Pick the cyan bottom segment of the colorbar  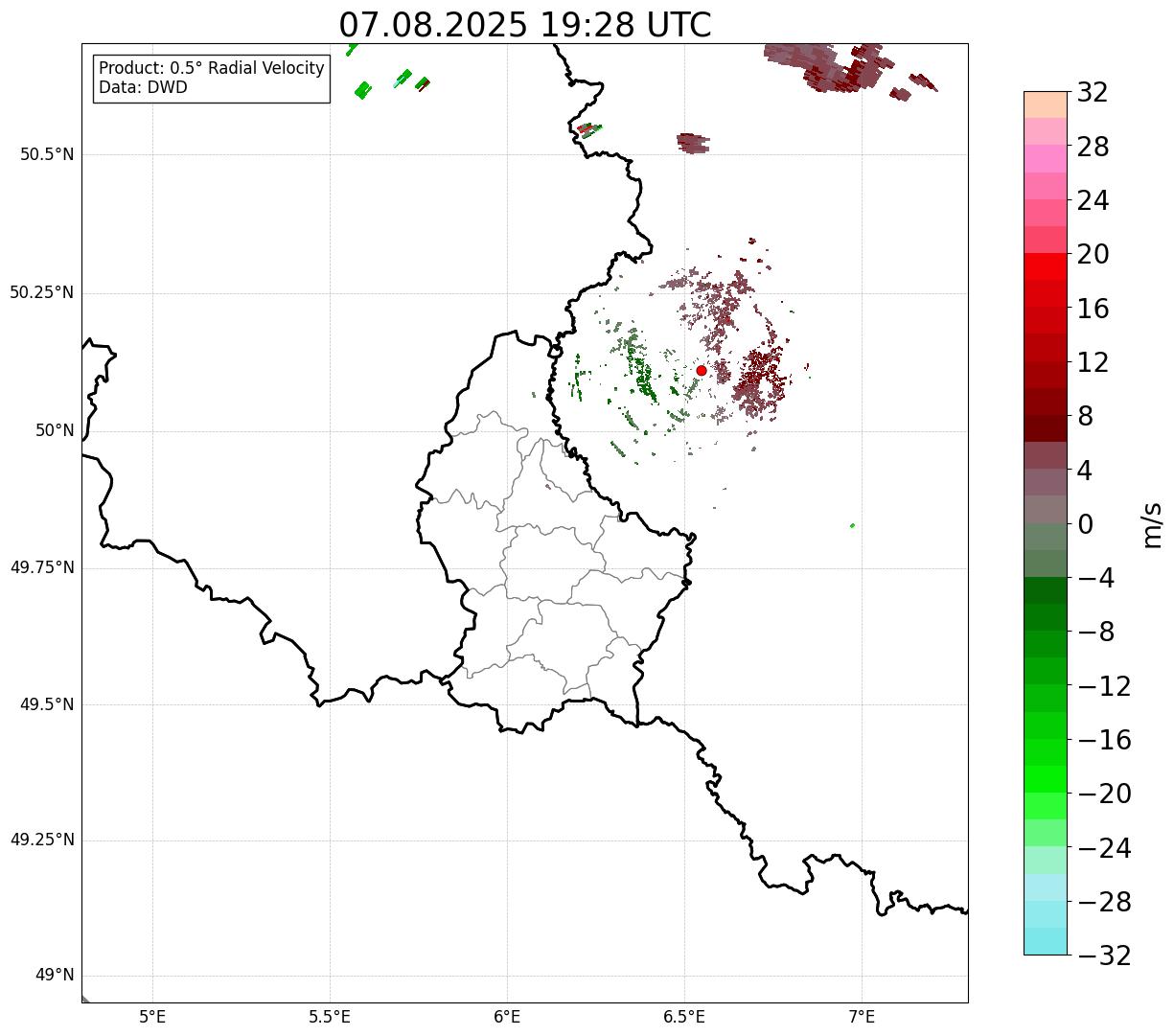[x=1046, y=941]
